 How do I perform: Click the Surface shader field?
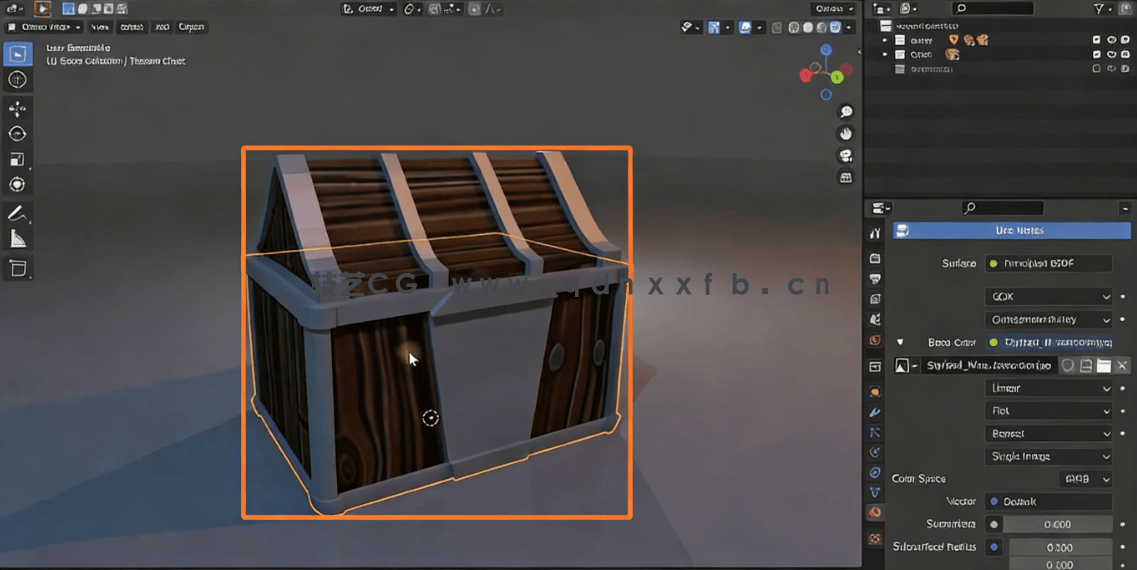click(1049, 263)
